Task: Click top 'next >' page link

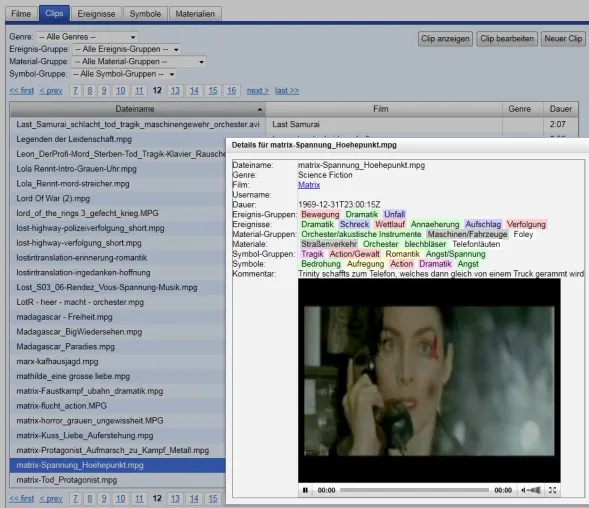Action: click(x=258, y=91)
